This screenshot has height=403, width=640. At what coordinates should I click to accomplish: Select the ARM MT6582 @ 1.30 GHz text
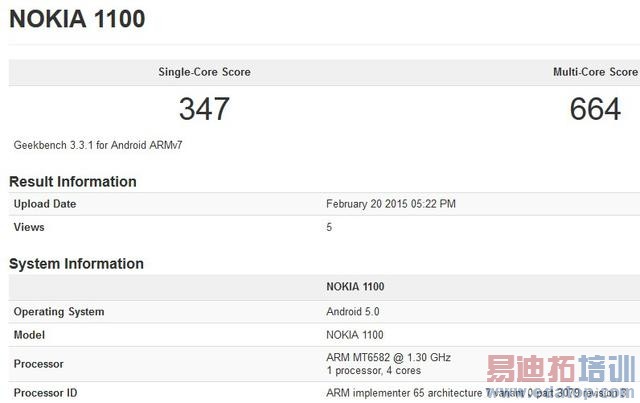click(x=388, y=357)
